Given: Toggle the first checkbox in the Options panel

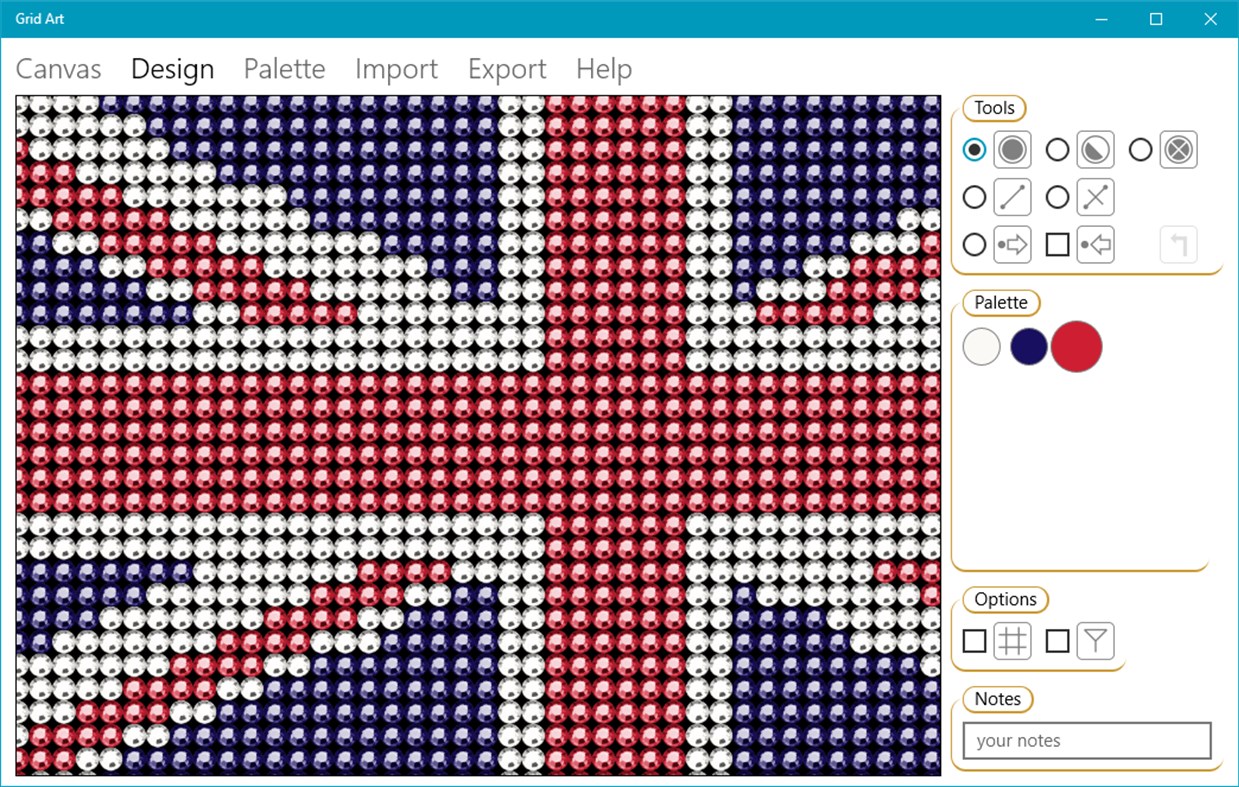Looking at the screenshot, I should [x=974, y=640].
